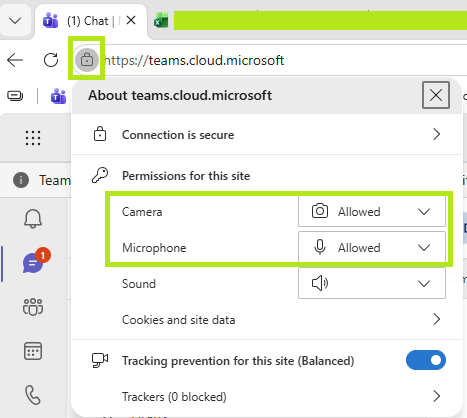The image size is (467, 418).
Task: Close the About teams.cloud.microsoft popup
Action: point(436,95)
